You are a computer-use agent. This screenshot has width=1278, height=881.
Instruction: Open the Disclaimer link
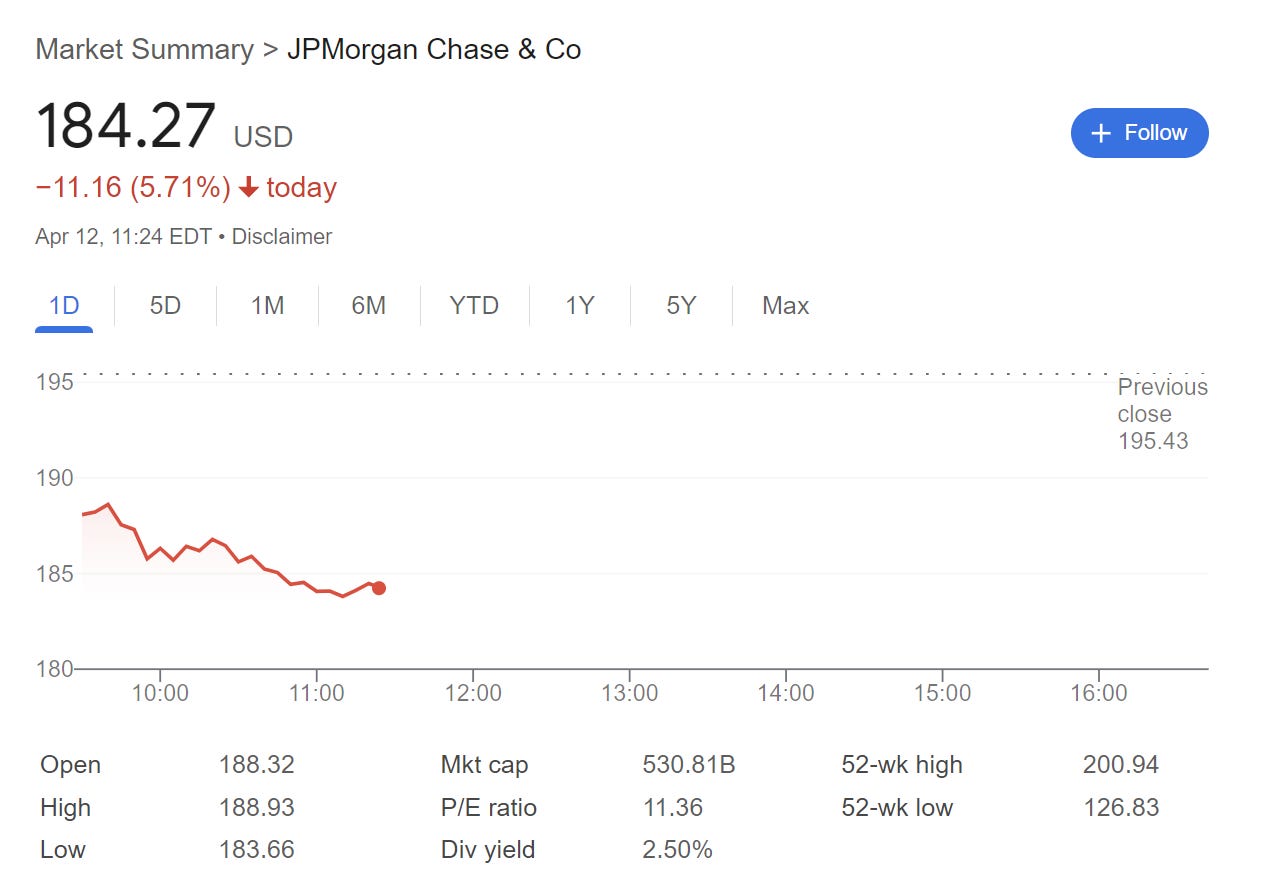[282, 237]
